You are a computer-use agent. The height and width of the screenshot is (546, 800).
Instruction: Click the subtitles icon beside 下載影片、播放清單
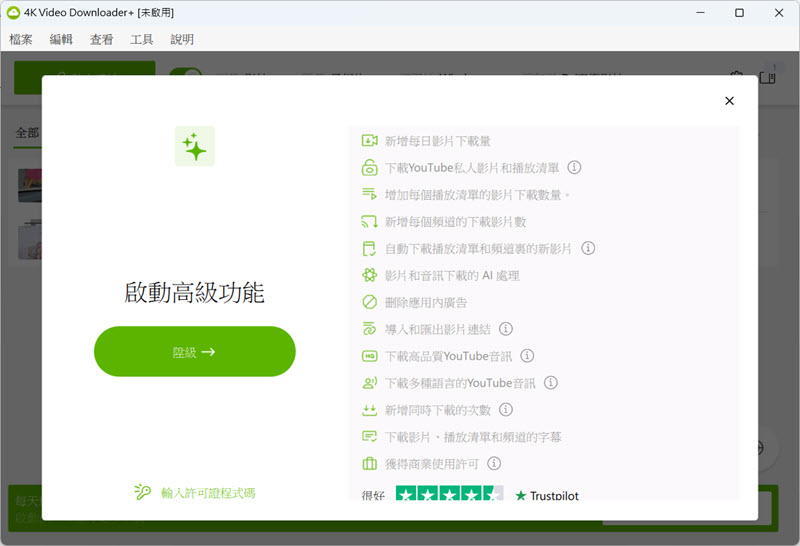369,436
